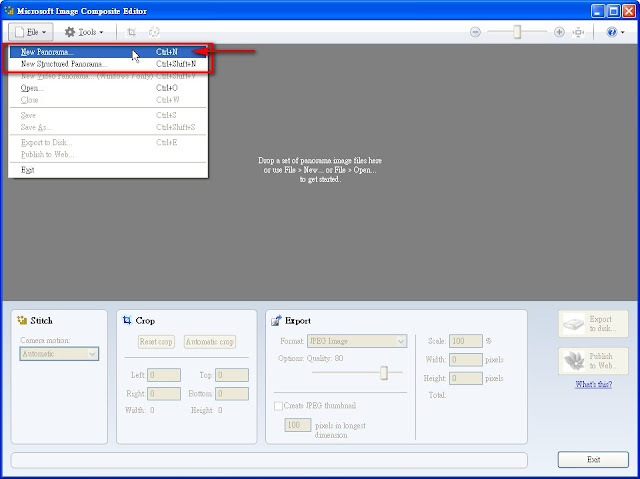This screenshot has height=479, width=640.
Task: Enable Create JPEG thumbnail checkbox
Action: point(278,406)
